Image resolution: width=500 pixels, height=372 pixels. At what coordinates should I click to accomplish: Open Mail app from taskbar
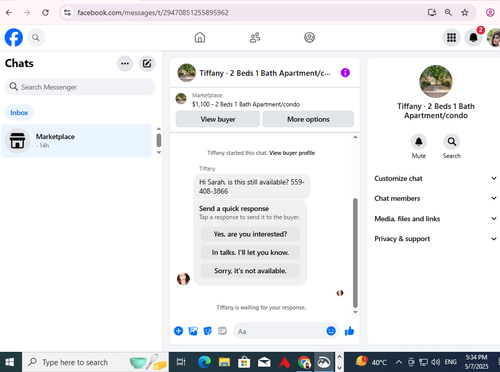(264, 362)
